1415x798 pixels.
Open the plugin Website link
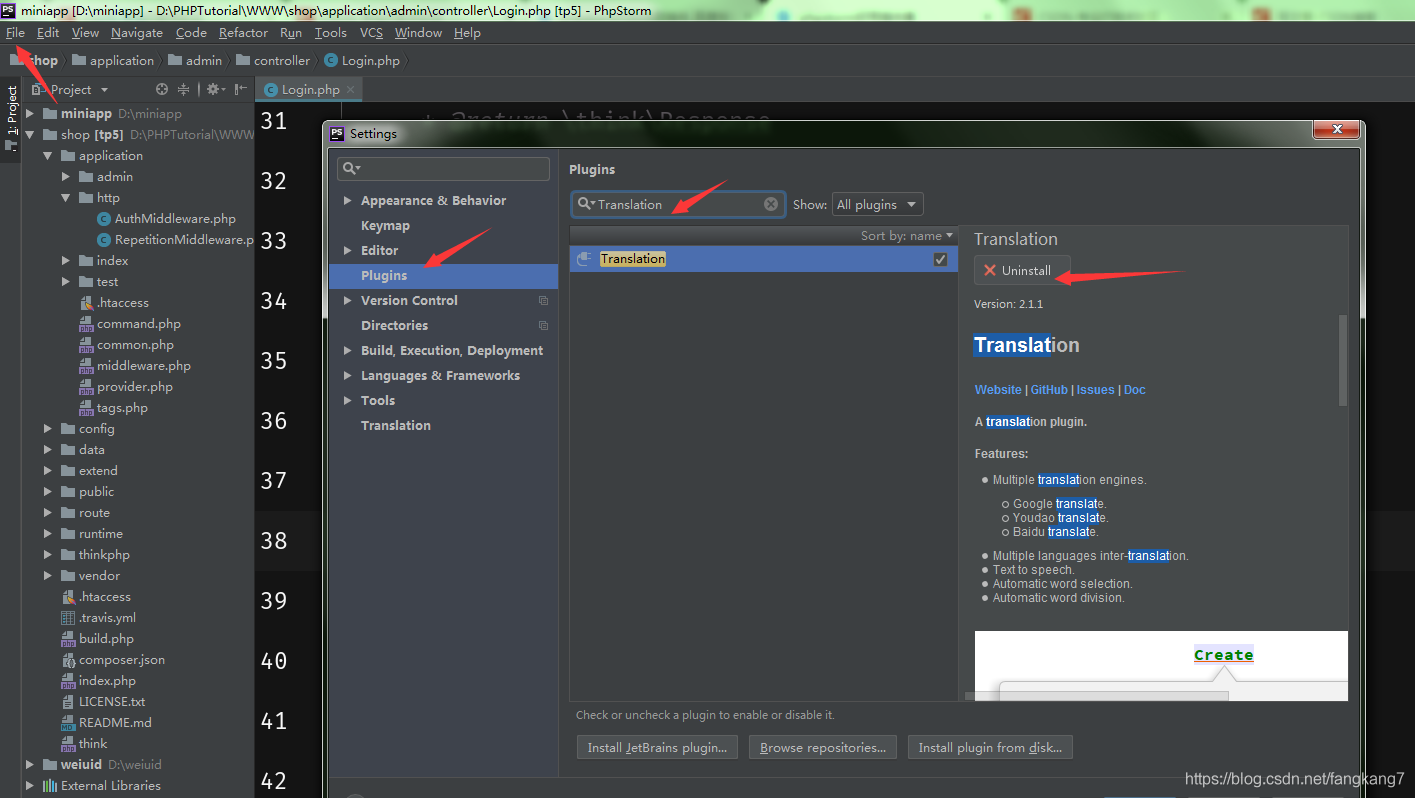point(998,390)
